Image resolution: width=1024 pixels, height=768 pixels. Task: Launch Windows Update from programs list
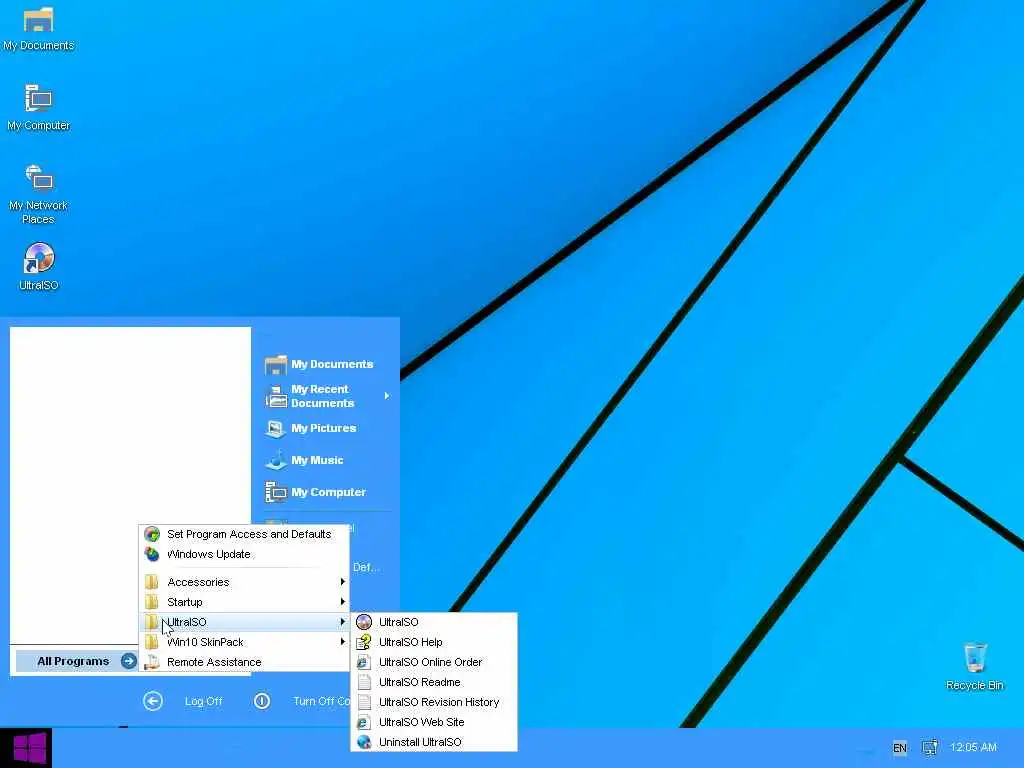(x=245, y=554)
